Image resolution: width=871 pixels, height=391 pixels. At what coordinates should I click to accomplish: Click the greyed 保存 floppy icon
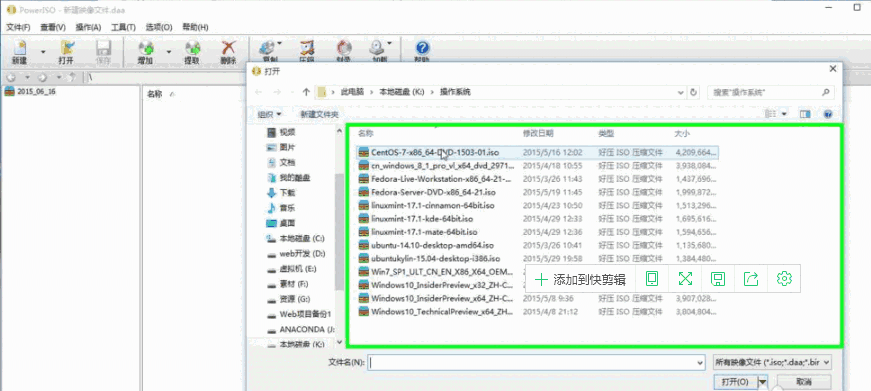tap(103, 49)
